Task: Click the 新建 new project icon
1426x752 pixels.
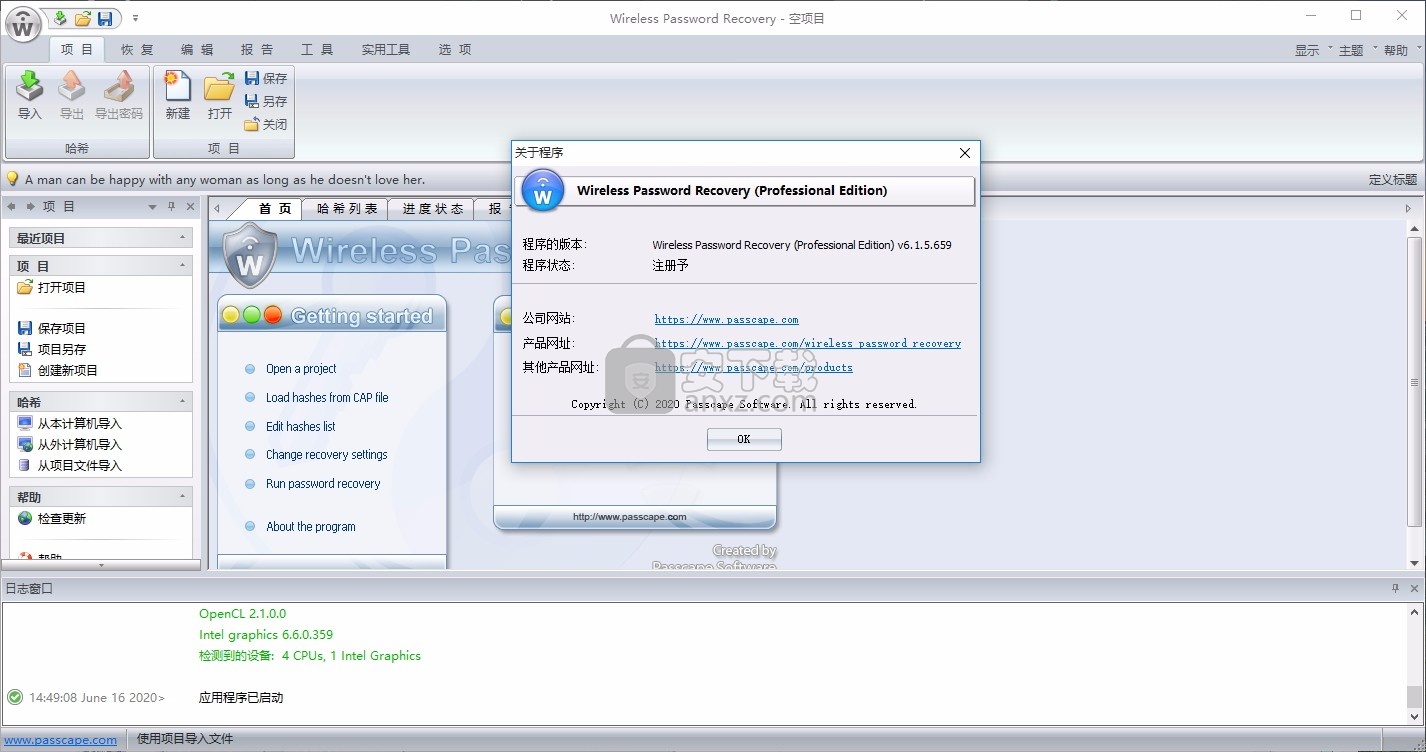Action: [x=178, y=96]
